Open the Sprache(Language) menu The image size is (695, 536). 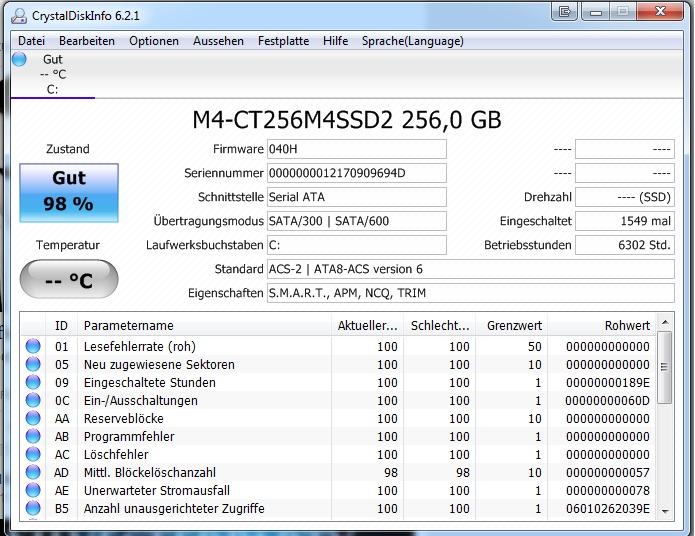(413, 41)
